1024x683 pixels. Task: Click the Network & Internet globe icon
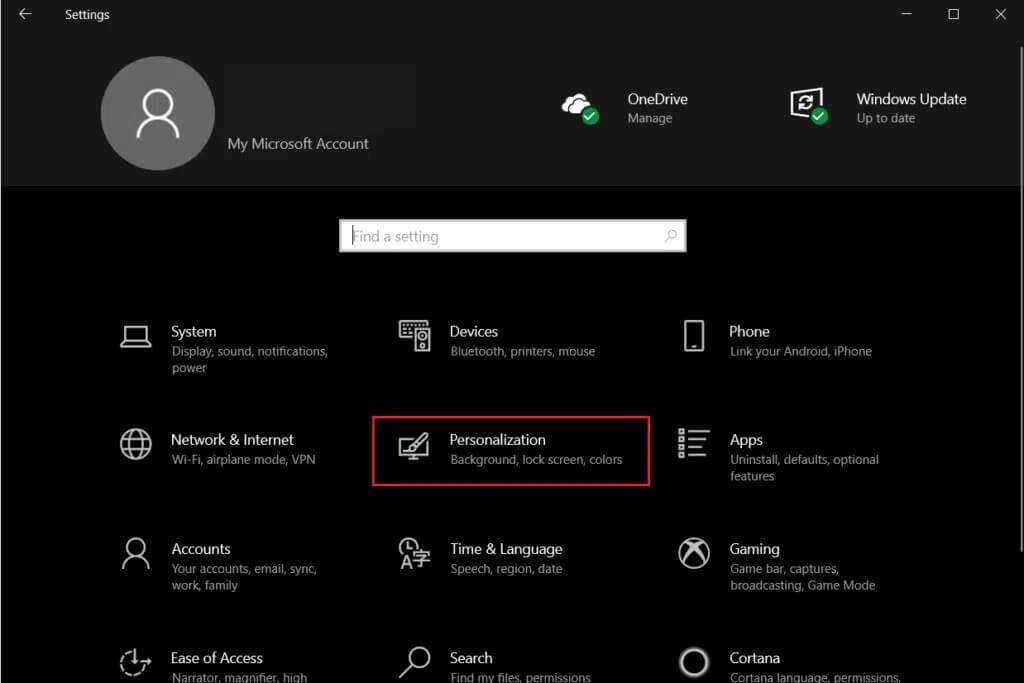click(136, 444)
